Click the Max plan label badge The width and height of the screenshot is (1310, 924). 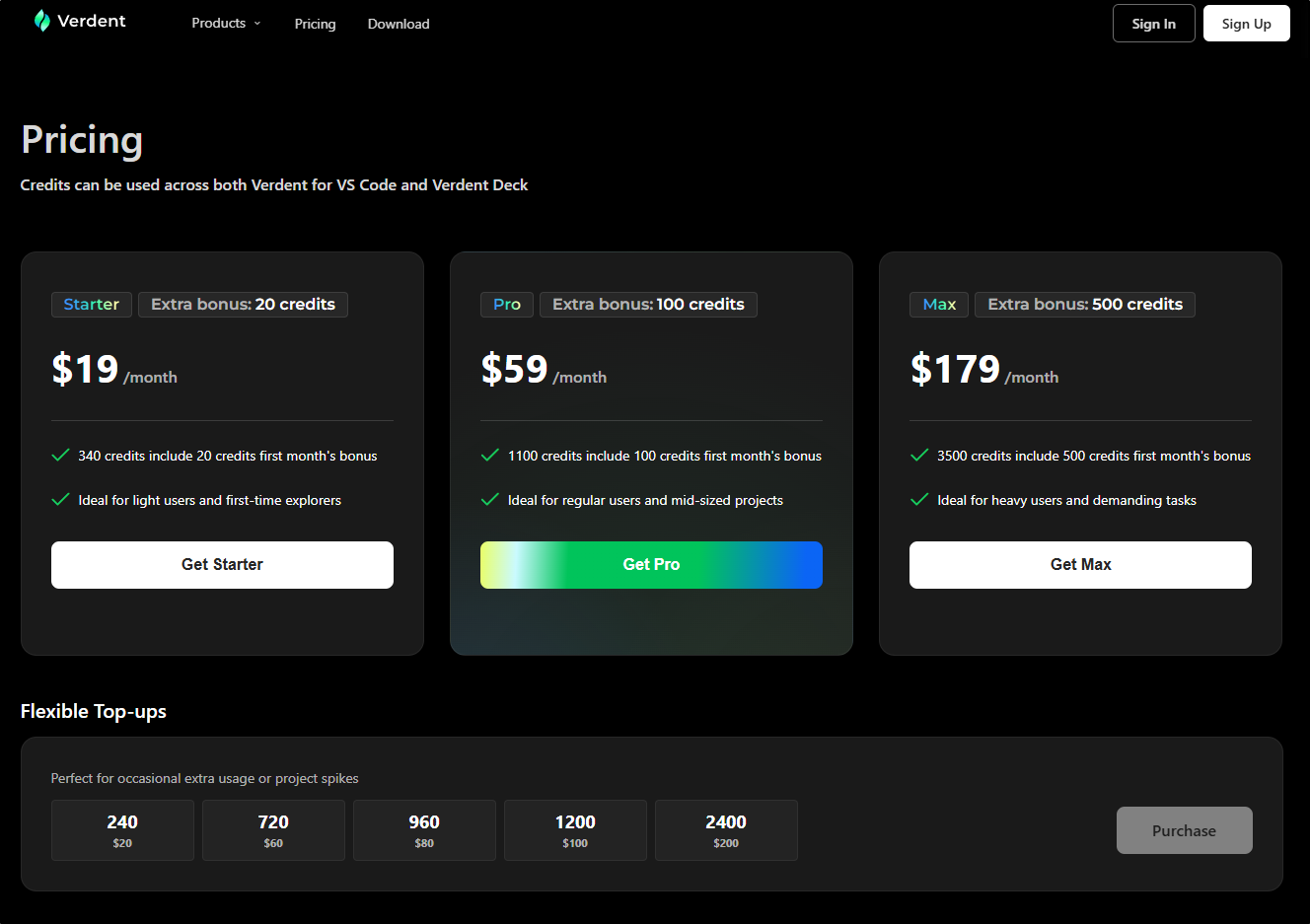point(939,305)
